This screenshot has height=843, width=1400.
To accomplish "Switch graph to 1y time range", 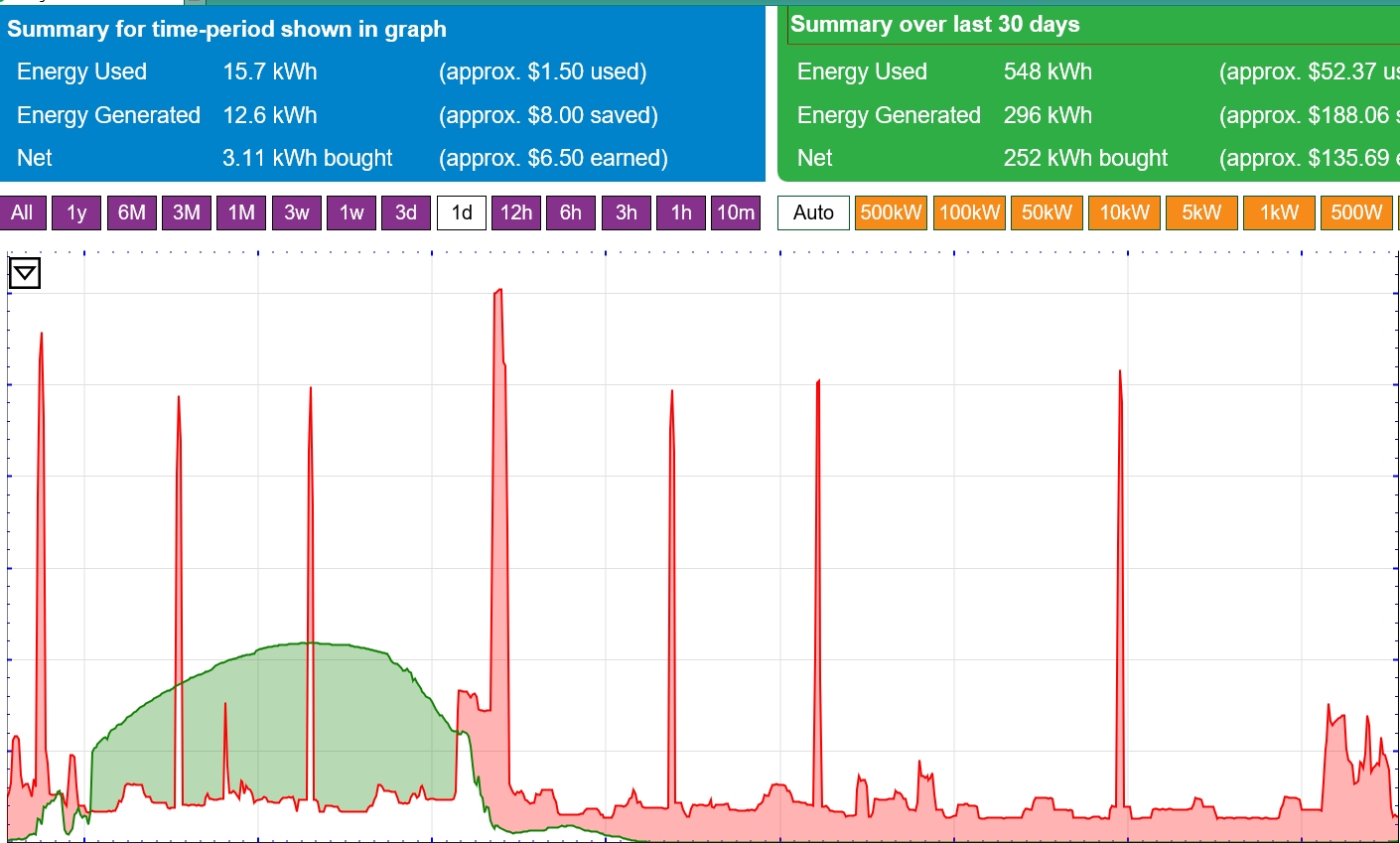I will click(76, 212).
